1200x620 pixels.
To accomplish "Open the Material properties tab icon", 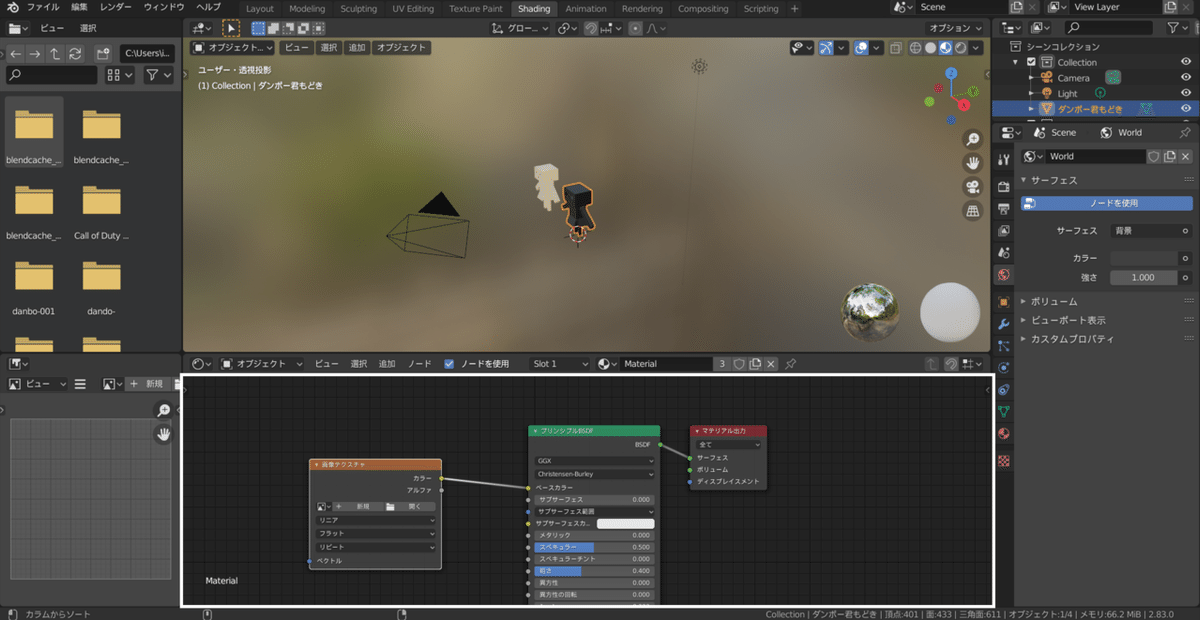I will (x=1004, y=433).
